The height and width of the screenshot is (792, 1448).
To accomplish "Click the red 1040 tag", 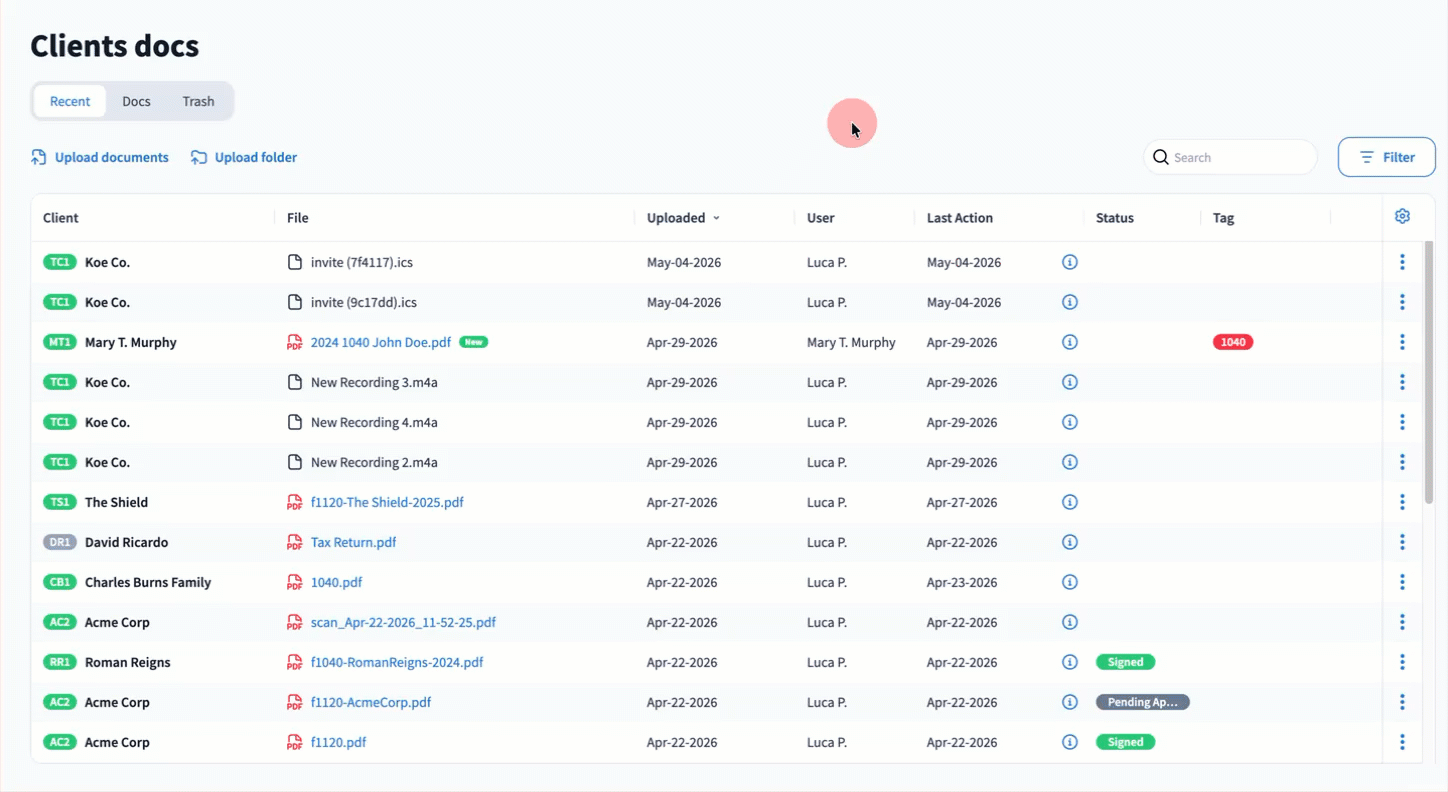I will pos(1233,342).
